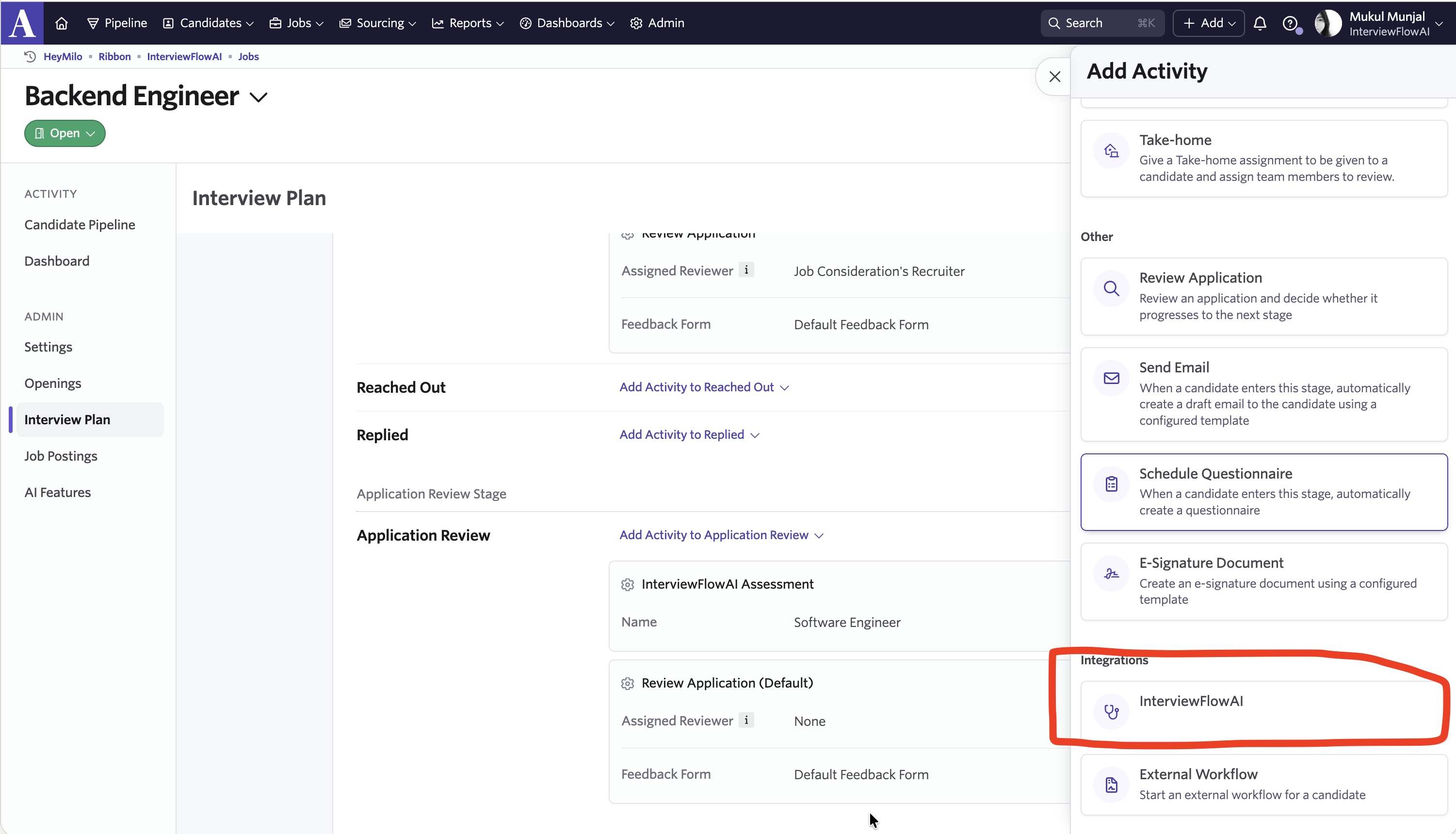Open the help question-mark icon

(x=1290, y=23)
